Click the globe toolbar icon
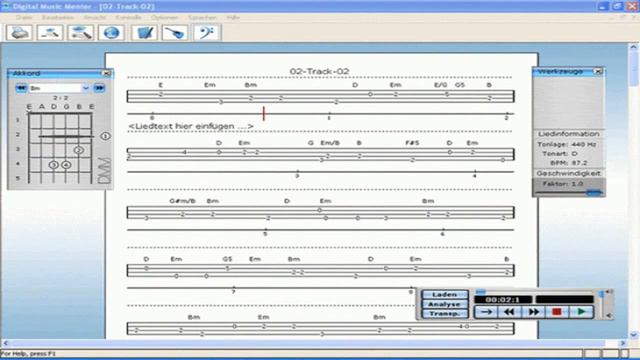This screenshot has height=360, width=640. pos(111,33)
